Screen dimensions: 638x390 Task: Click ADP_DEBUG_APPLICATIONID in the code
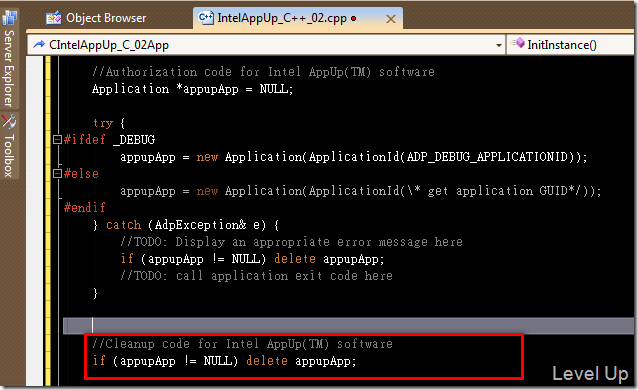pos(487,157)
